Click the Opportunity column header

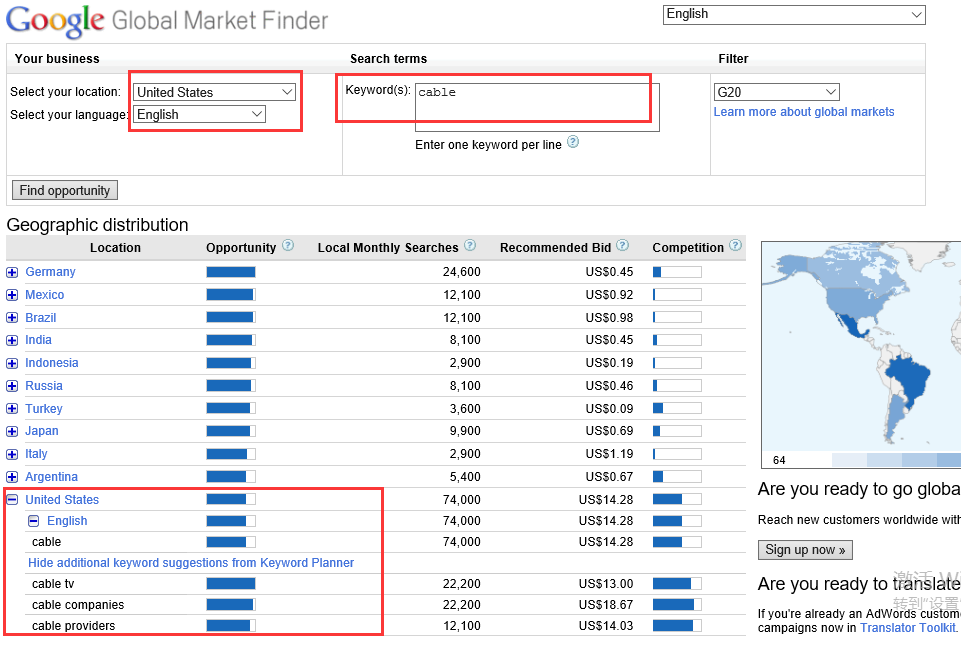click(241, 248)
